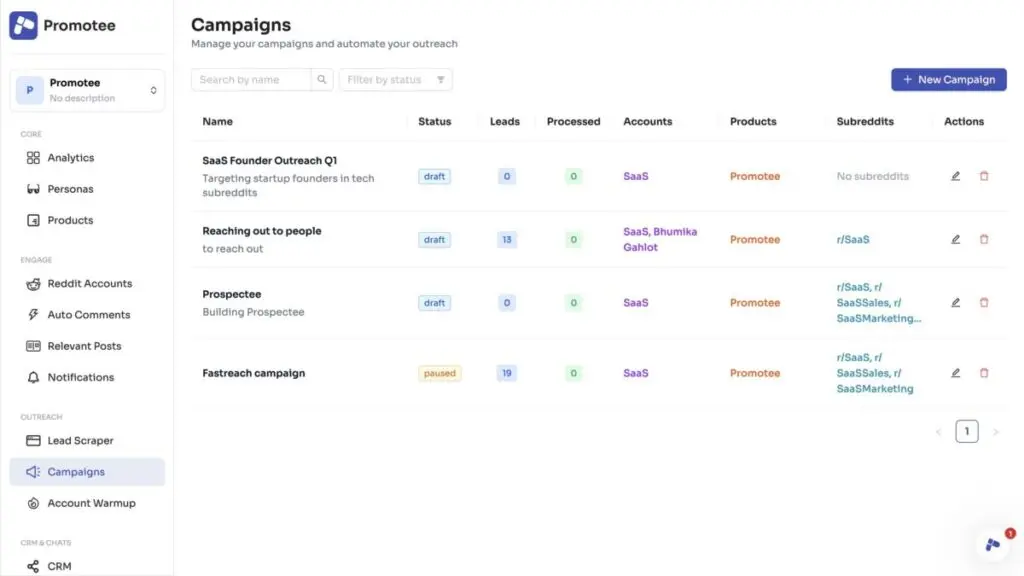Expand the floating chat bubble with notification badge
1024x576 pixels.
[991, 545]
